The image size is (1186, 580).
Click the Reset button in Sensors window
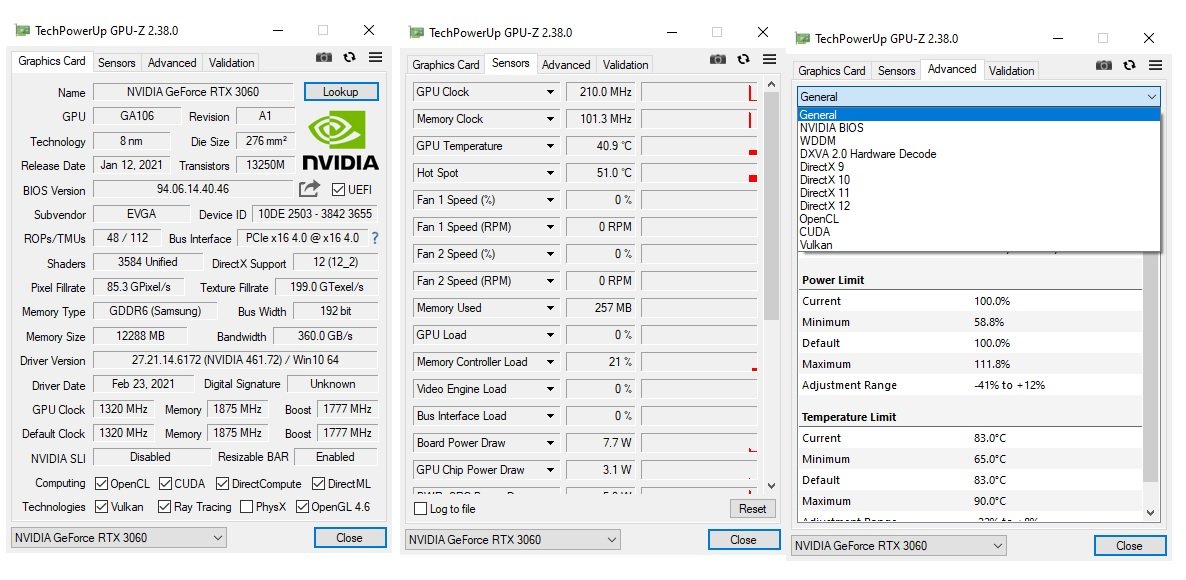(753, 509)
